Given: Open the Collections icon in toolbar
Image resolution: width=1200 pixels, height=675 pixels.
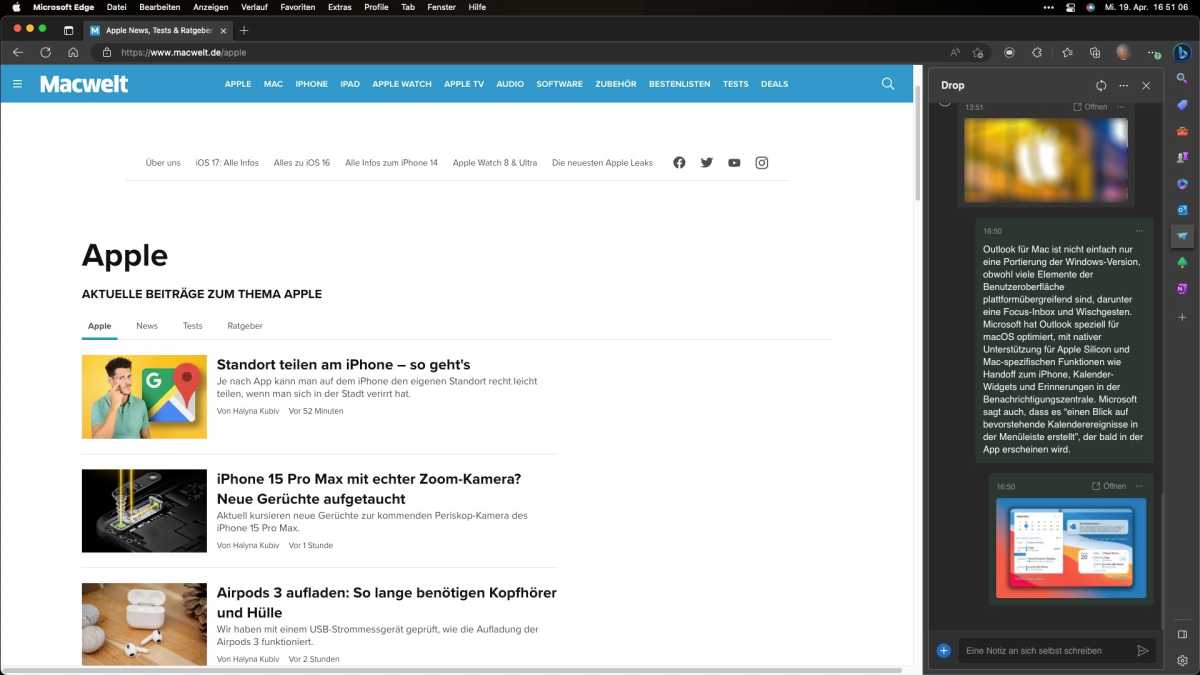Looking at the screenshot, I should (1095, 52).
